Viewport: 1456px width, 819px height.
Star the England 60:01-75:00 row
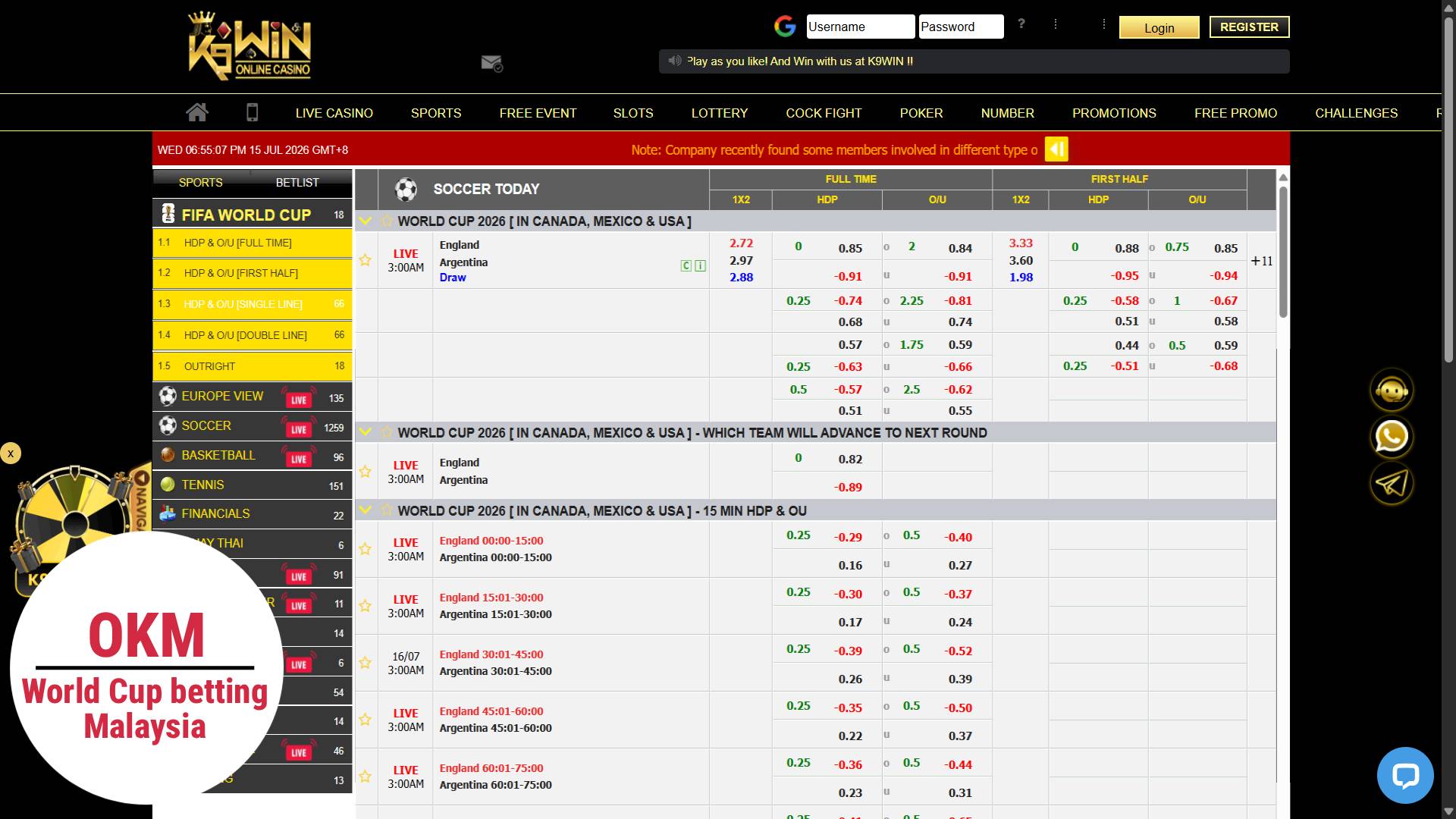coord(366,777)
